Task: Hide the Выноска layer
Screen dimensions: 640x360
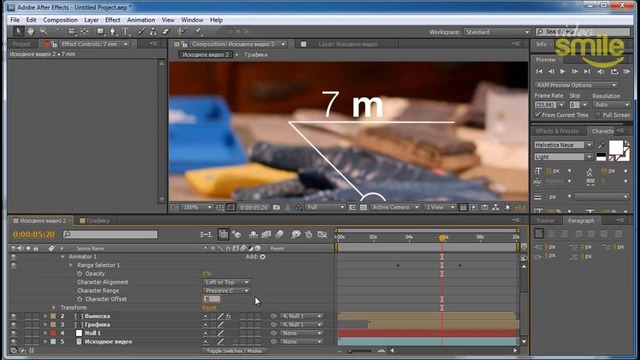Action: tap(13, 316)
